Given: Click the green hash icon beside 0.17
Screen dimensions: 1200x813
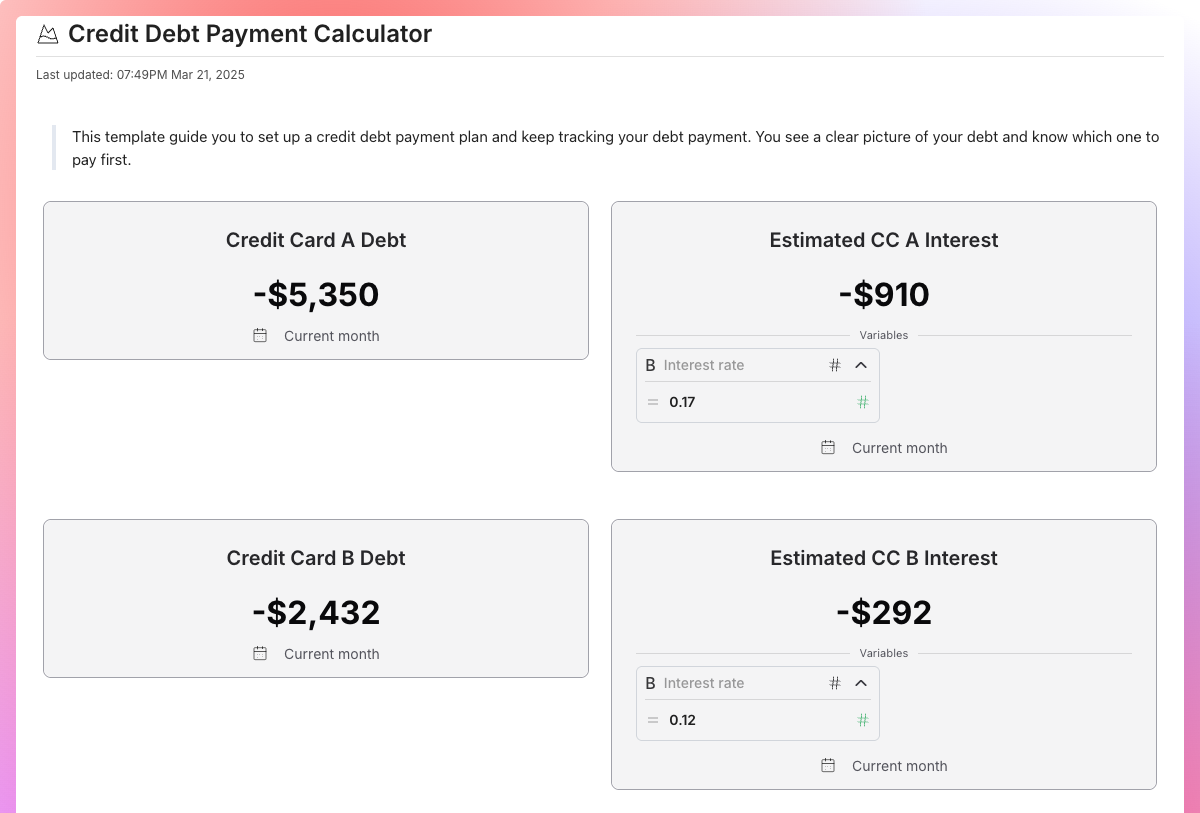Looking at the screenshot, I should (x=862, y=402).
